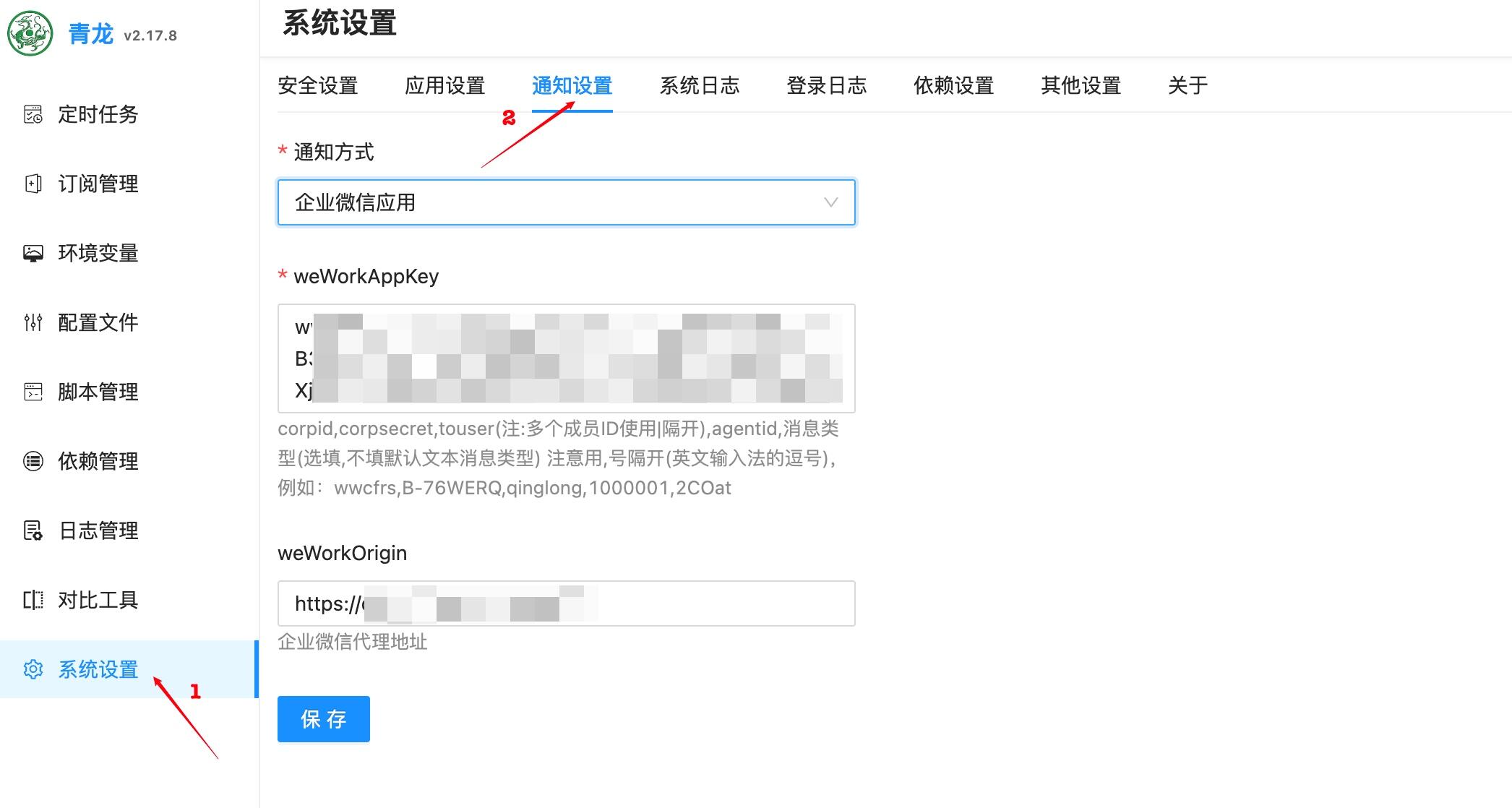Screen dimensions: 1512x808
Task: Click the 环境变量 monitor icon
Action: (x=33, y=253)
